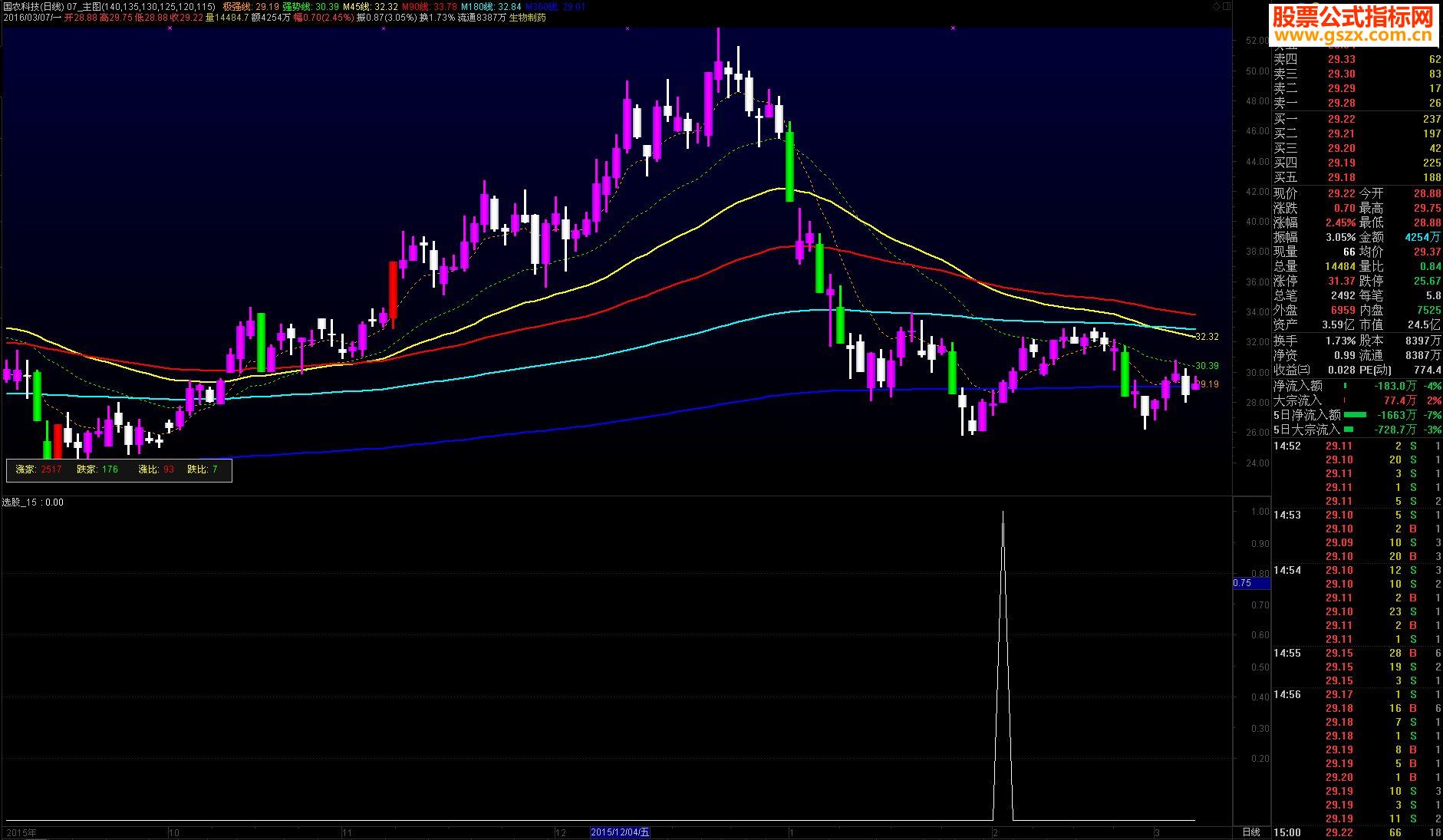The width and height of the screenshot is (1443, 840).
Task: Click the 内盘 value 7525
Action: point(1429,310)
